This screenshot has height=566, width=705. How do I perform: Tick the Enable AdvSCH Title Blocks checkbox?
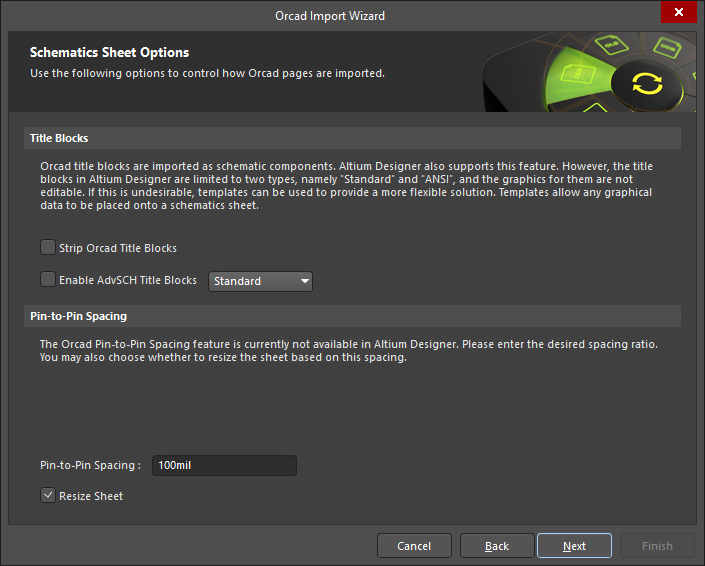tap(48, 279)
